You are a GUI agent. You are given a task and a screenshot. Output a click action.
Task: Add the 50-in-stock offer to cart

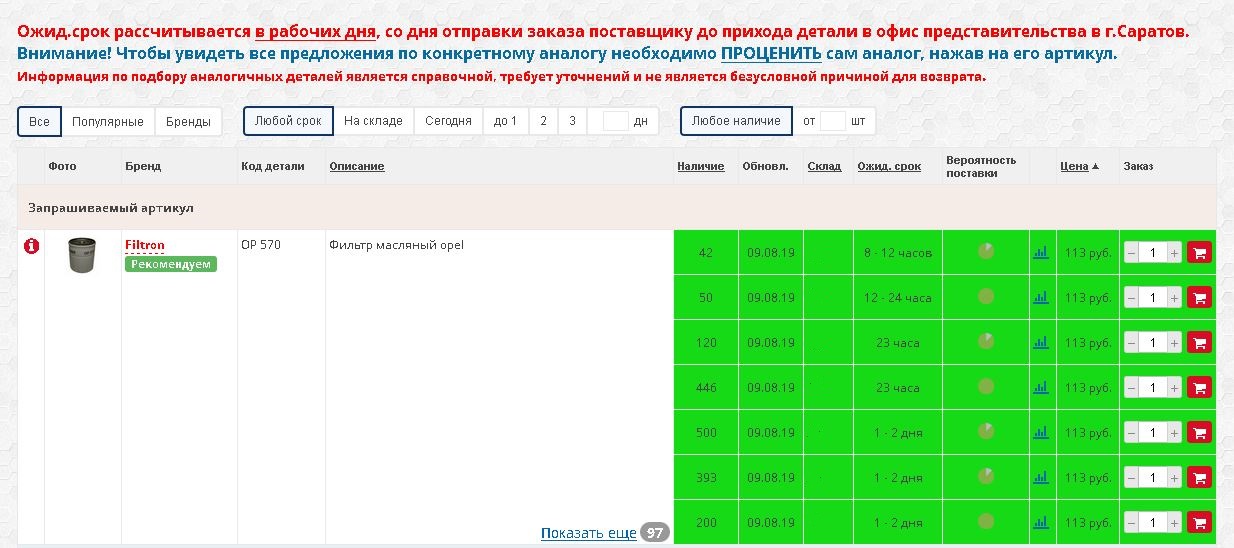tap(1199, 298)
